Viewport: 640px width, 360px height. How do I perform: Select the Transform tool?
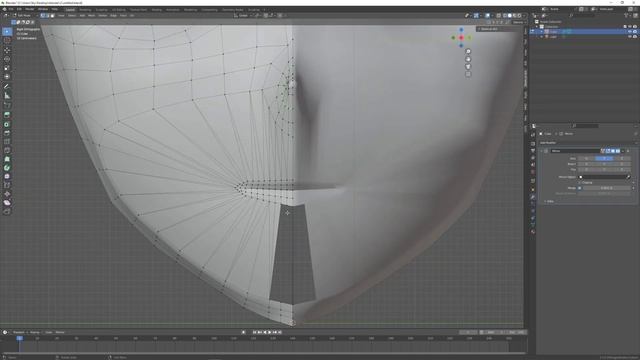click(7, 77)
